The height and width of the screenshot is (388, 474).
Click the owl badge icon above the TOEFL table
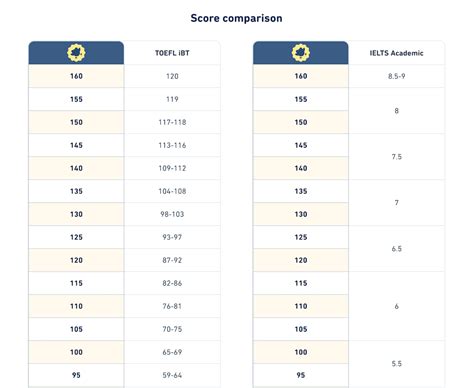pos(76,53)
